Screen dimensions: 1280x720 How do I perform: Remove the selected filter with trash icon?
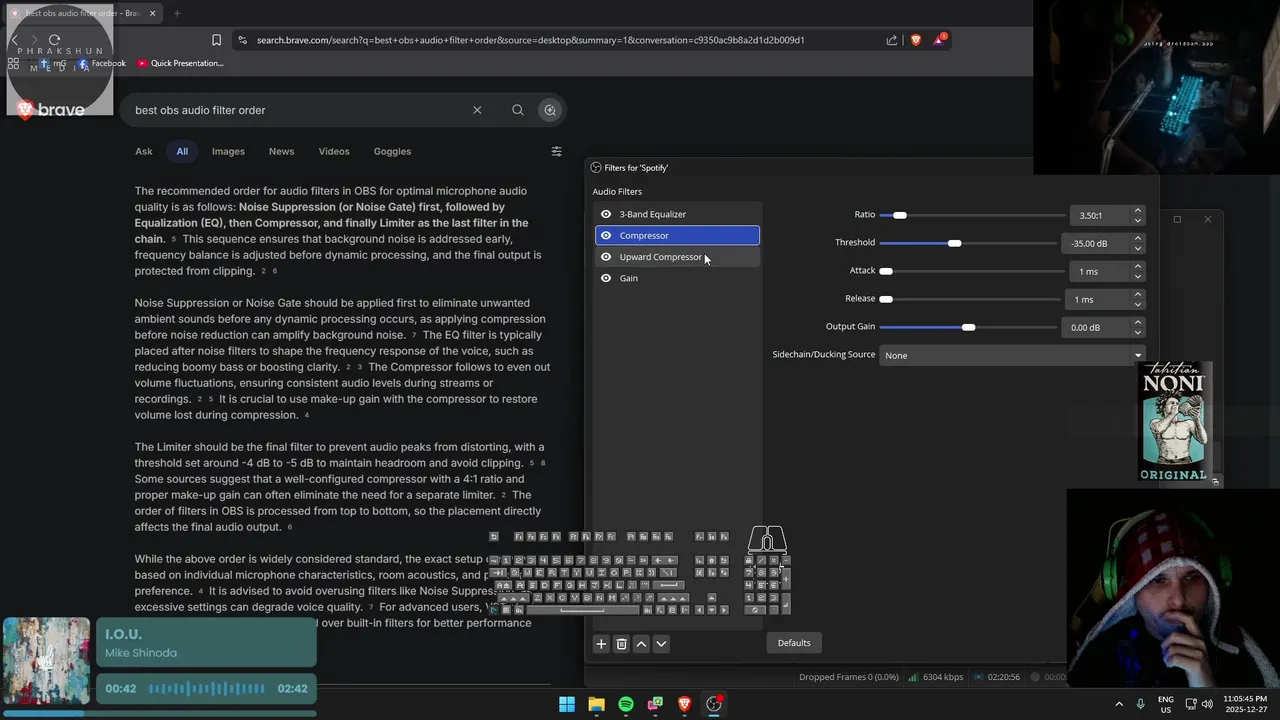[621, 644]
